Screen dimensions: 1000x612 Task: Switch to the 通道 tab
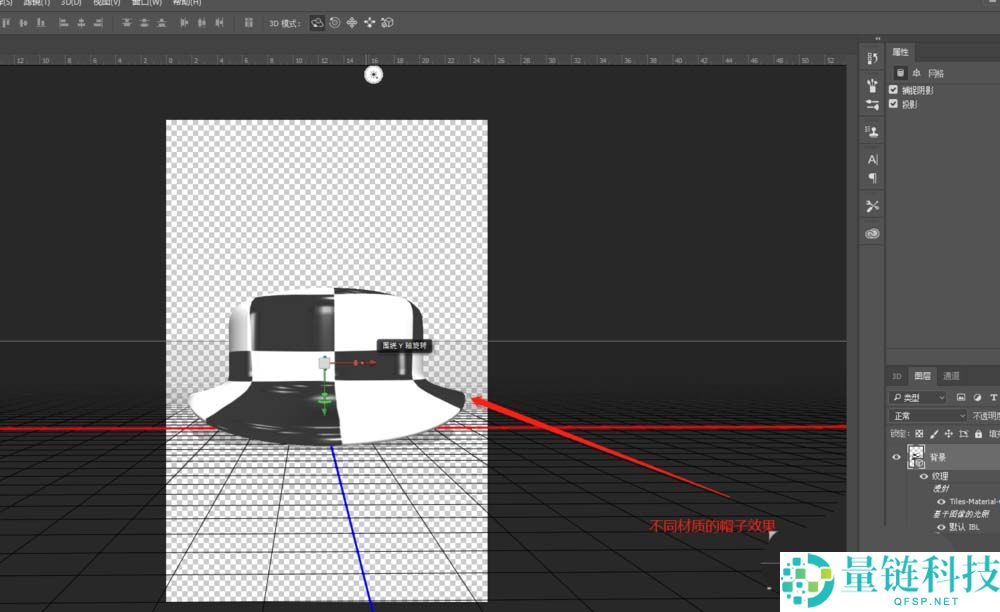pyautogui.click(x=951, y=376)
